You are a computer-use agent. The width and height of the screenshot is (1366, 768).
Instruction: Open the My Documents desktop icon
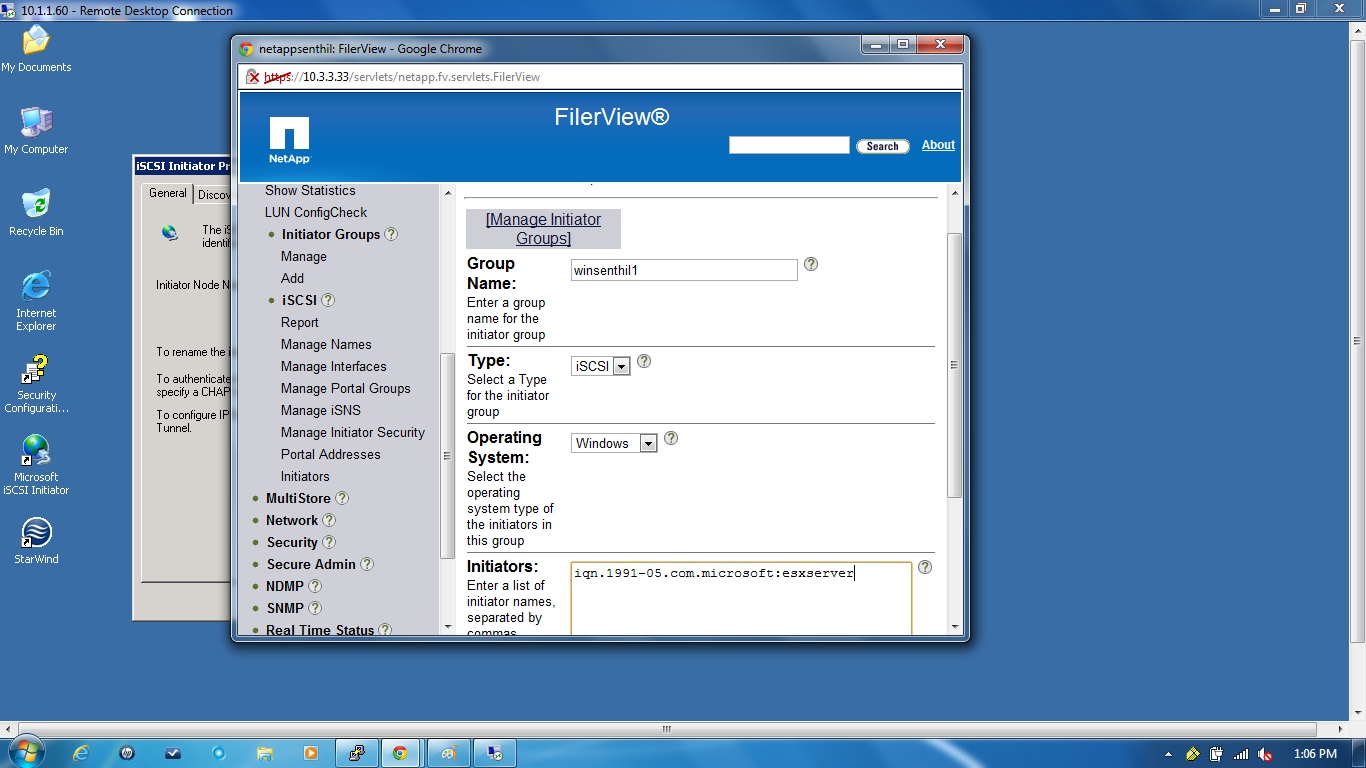(x=36, y=49)
